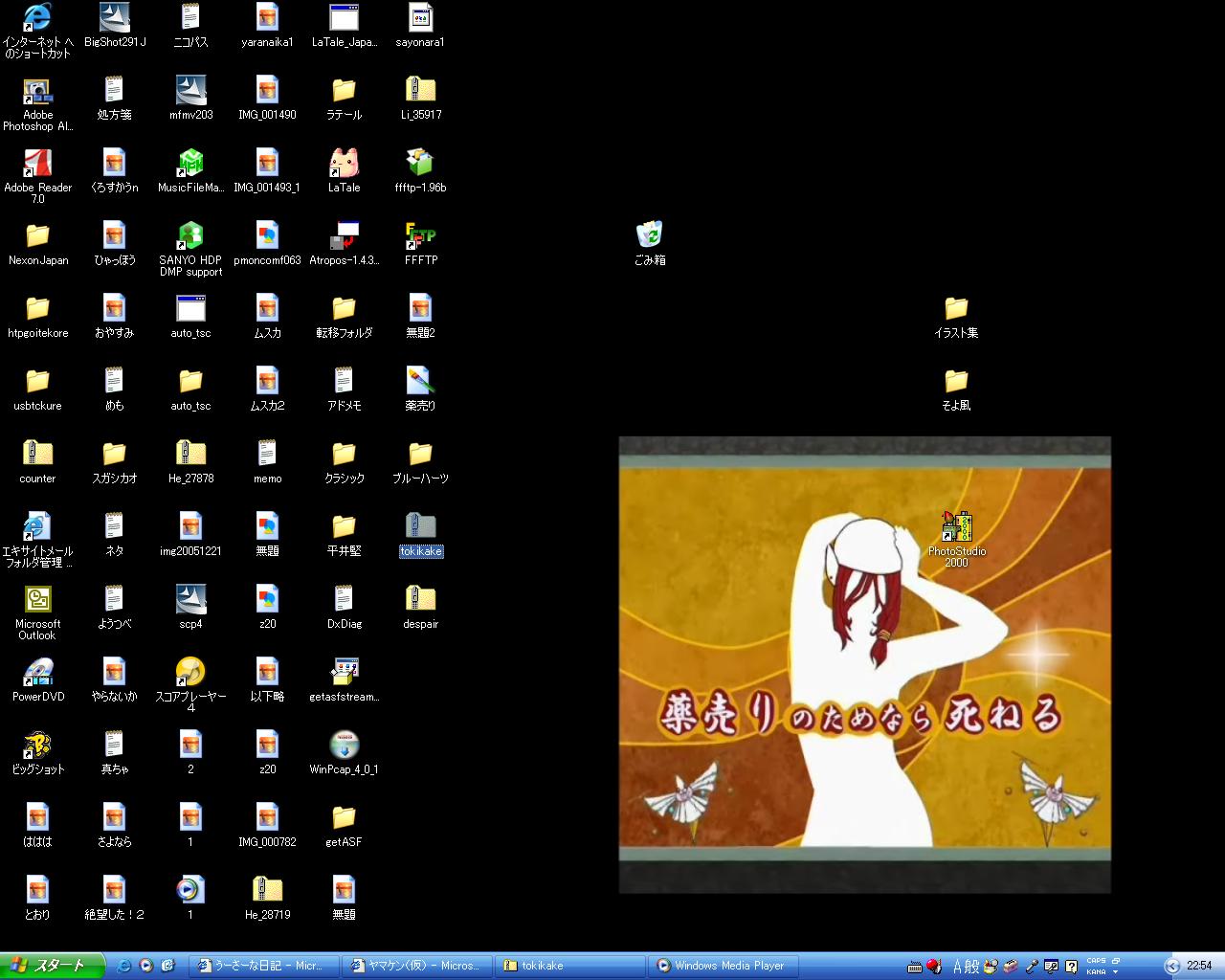Select the He_27878 zip archive

[190, 461]
